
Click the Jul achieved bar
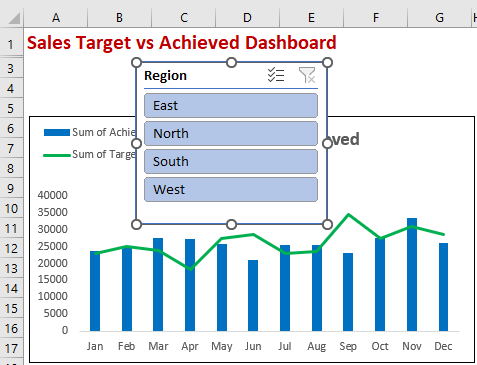285,288
